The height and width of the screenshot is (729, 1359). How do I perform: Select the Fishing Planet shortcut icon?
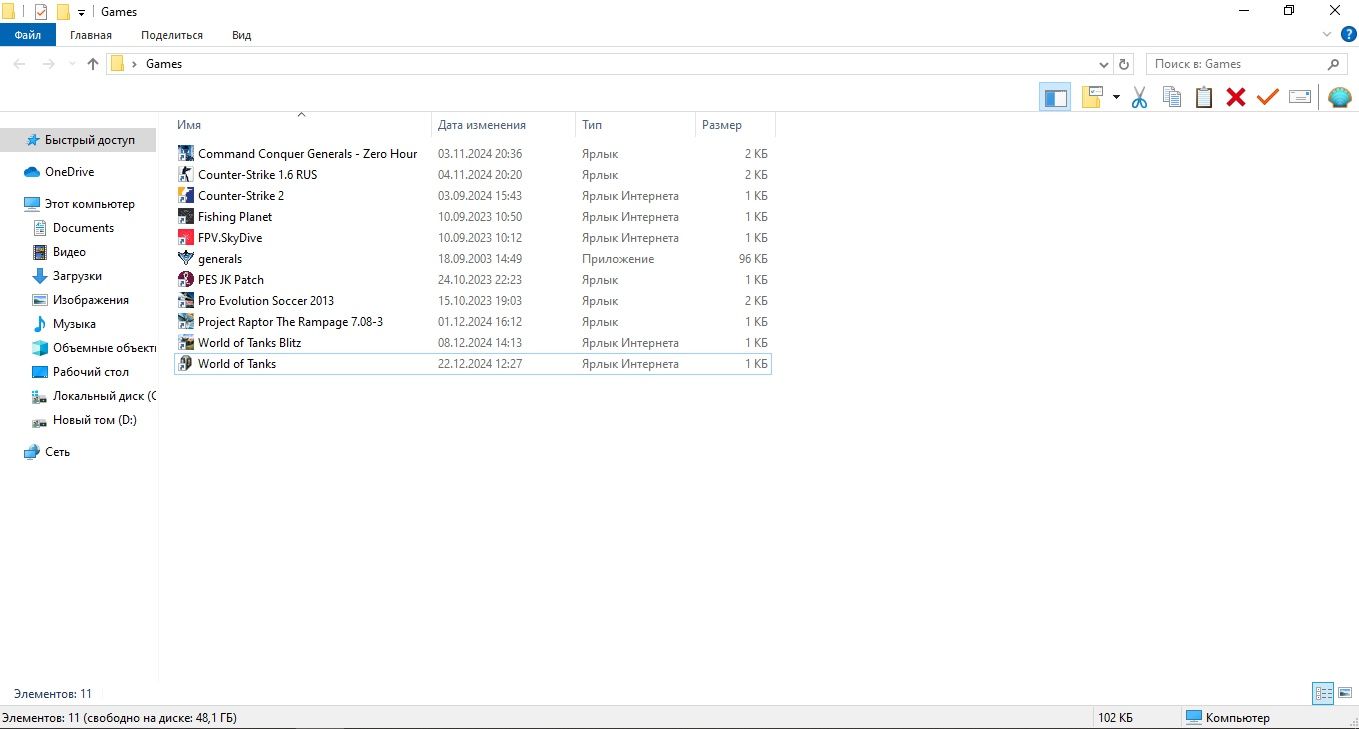[185, 217]
